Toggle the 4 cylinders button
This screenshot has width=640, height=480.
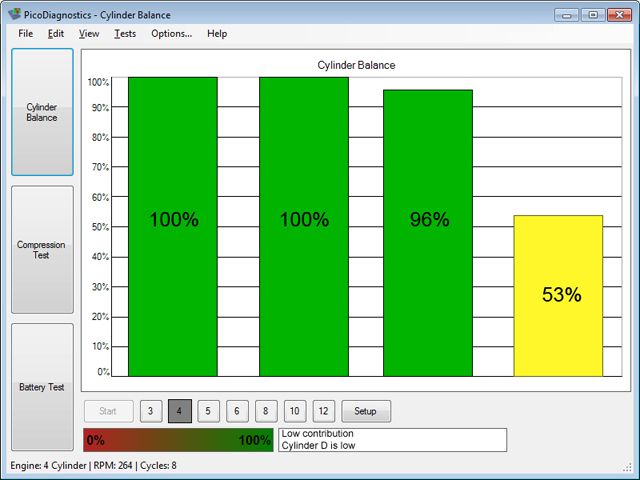[x=179, y=411]
